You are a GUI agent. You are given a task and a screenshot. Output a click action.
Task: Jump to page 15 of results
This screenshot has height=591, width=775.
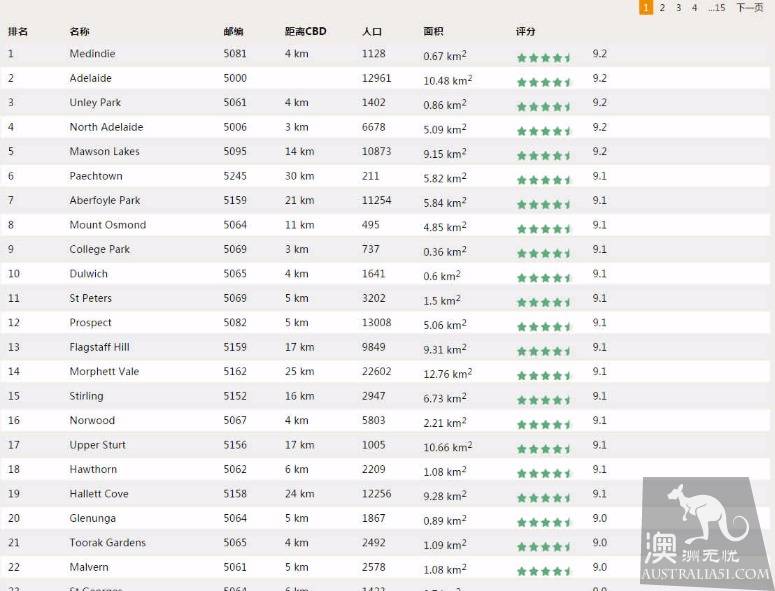716,7
